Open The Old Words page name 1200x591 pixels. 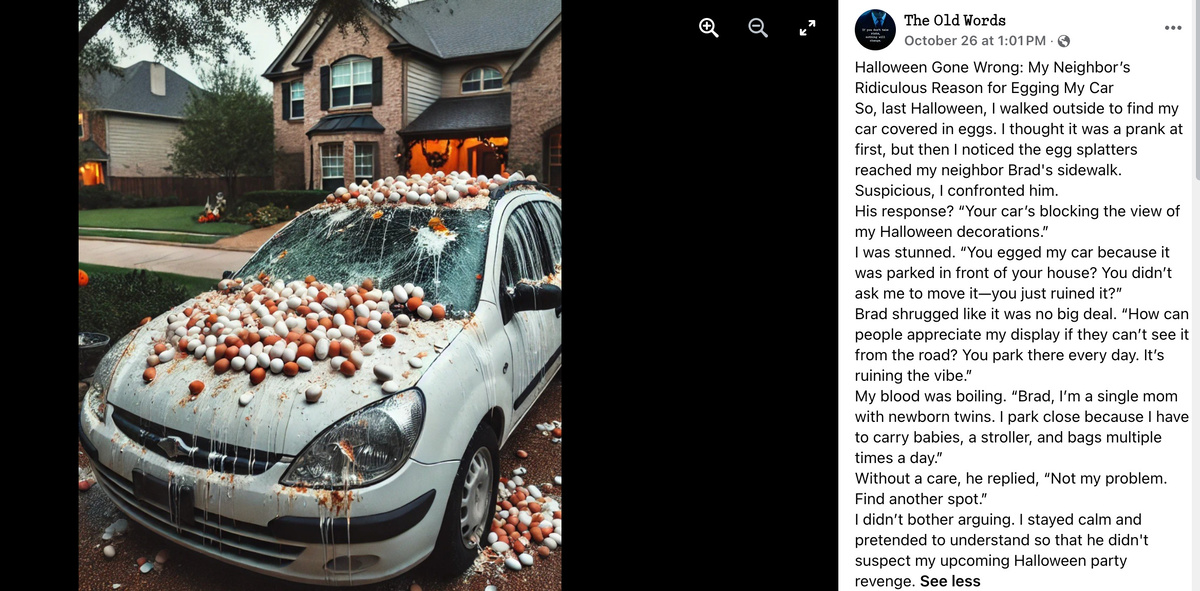click(x=955, y=20)
